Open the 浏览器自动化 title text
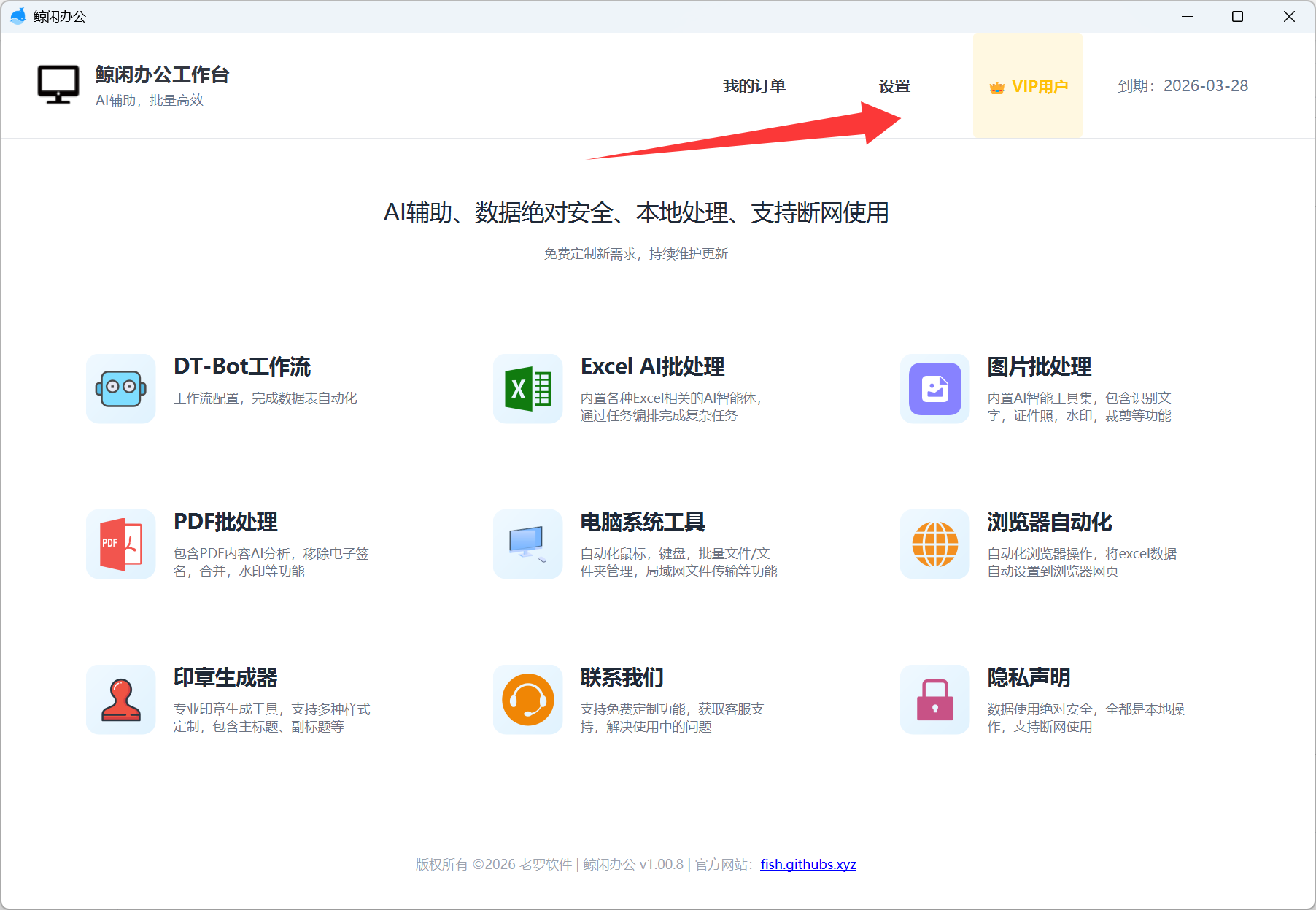This screenshot has width=1316, height=910. (x=1049, y=522)
